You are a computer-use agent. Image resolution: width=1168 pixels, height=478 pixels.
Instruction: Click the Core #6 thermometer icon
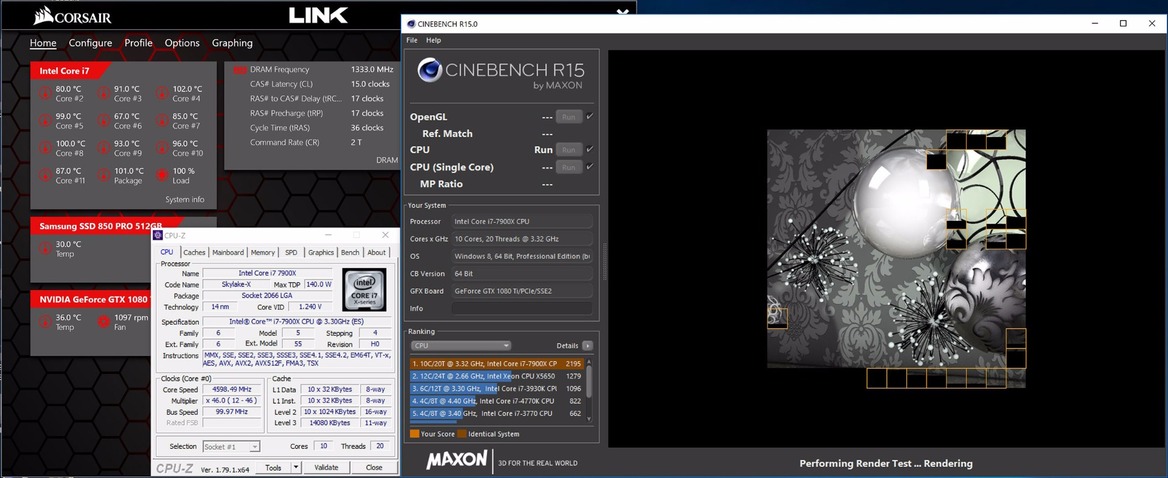(x=104, y=121)
